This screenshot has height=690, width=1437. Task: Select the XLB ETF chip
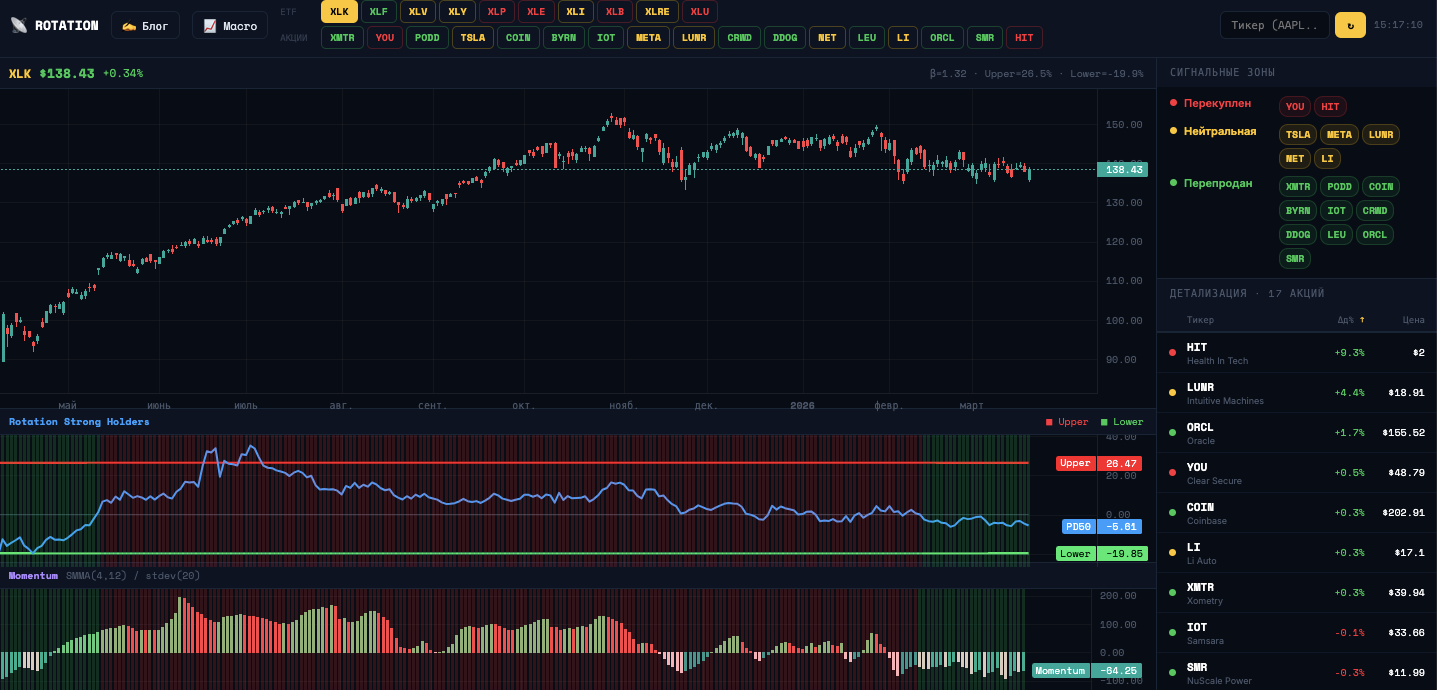(615, 12)
